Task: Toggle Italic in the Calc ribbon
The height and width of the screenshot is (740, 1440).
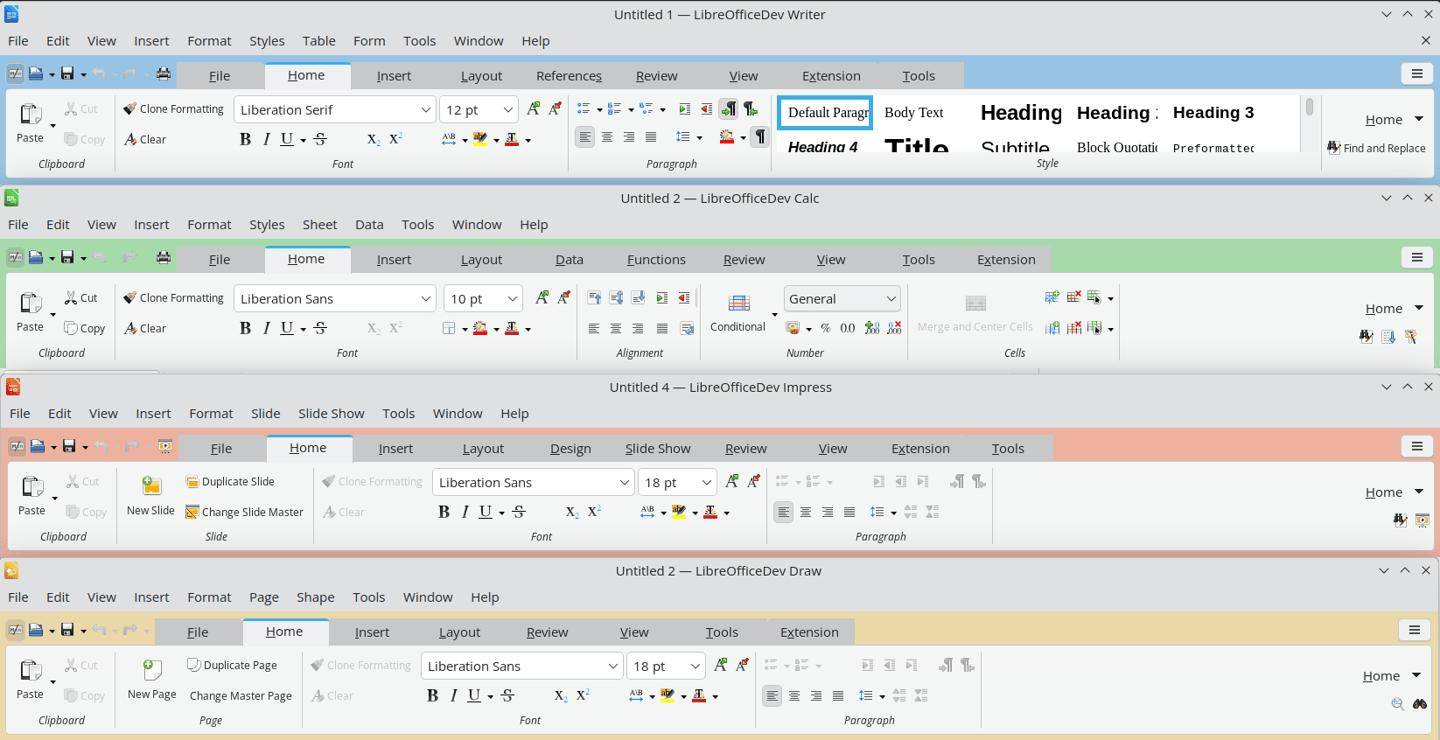Action: pyautogui.click(x=266, y=328)
